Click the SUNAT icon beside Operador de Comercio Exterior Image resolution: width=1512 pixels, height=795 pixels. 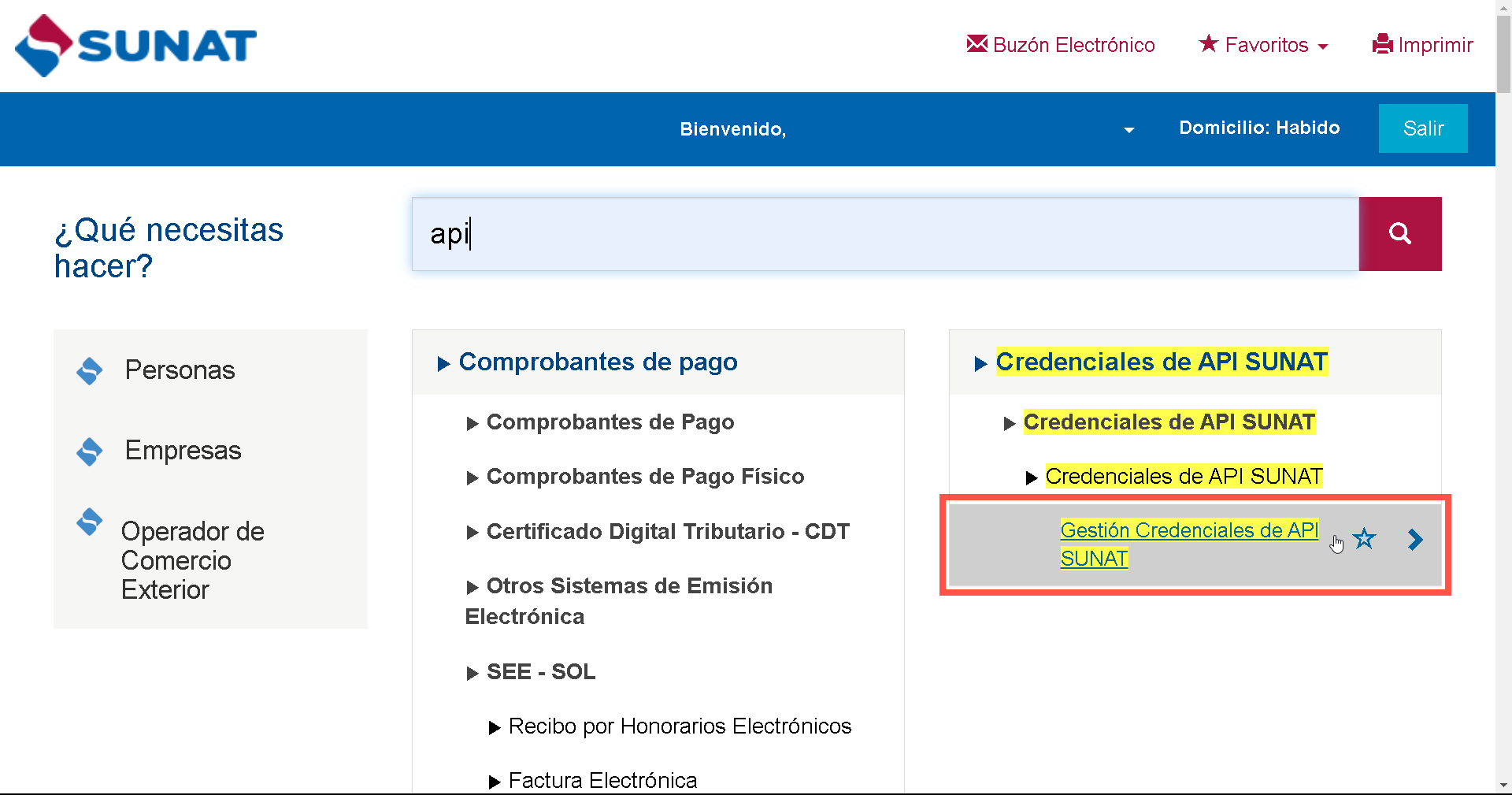coord(90,522)
